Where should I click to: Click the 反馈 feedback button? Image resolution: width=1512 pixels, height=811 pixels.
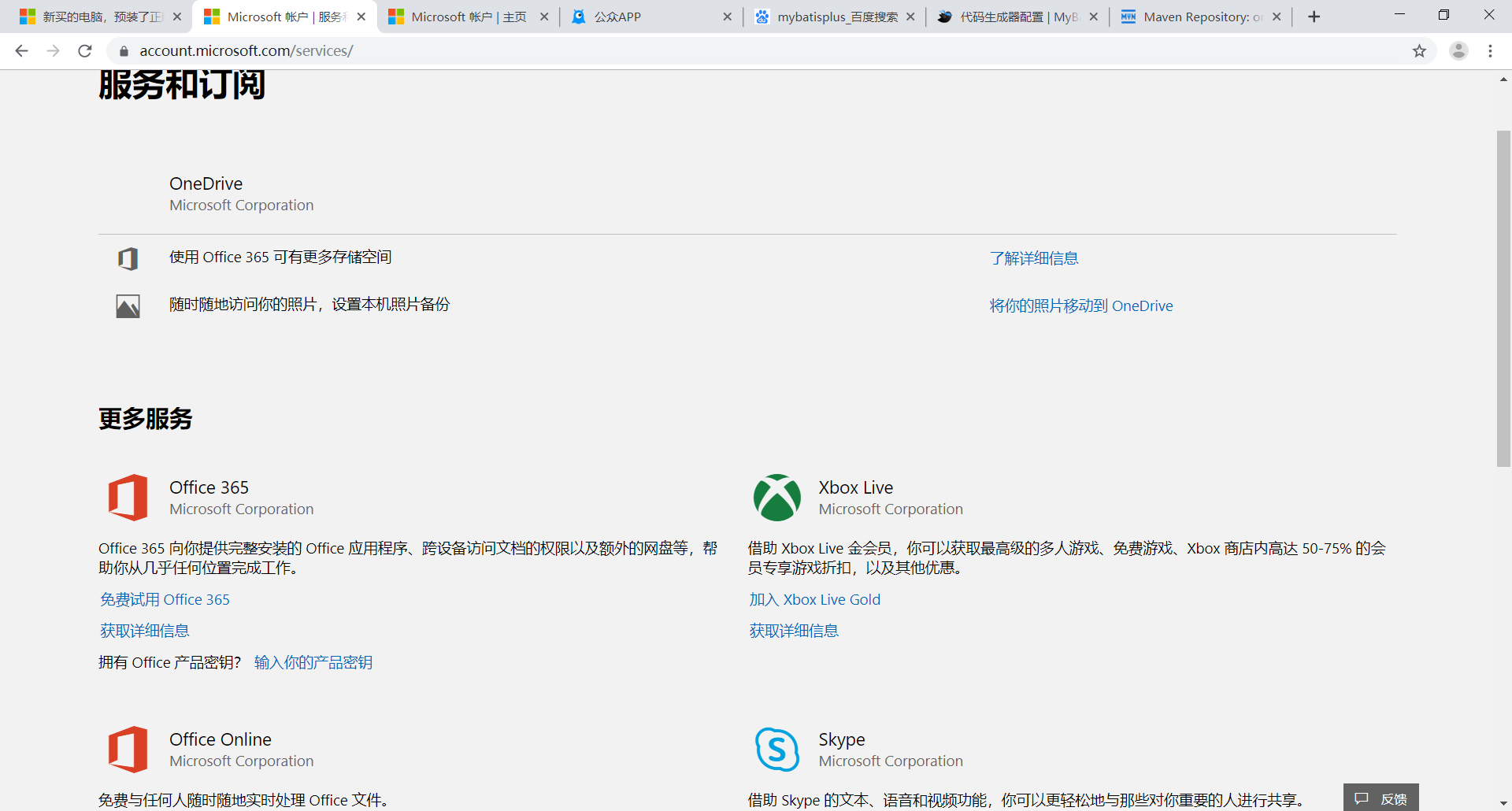pyautogui.click(x=1380, y=798)
